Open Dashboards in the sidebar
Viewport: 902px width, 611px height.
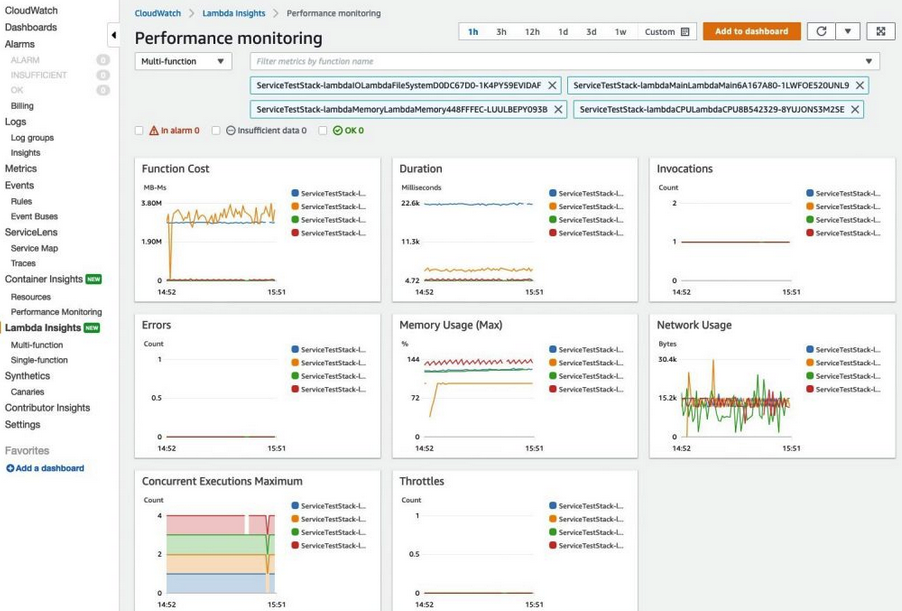[x=30, y=27]
